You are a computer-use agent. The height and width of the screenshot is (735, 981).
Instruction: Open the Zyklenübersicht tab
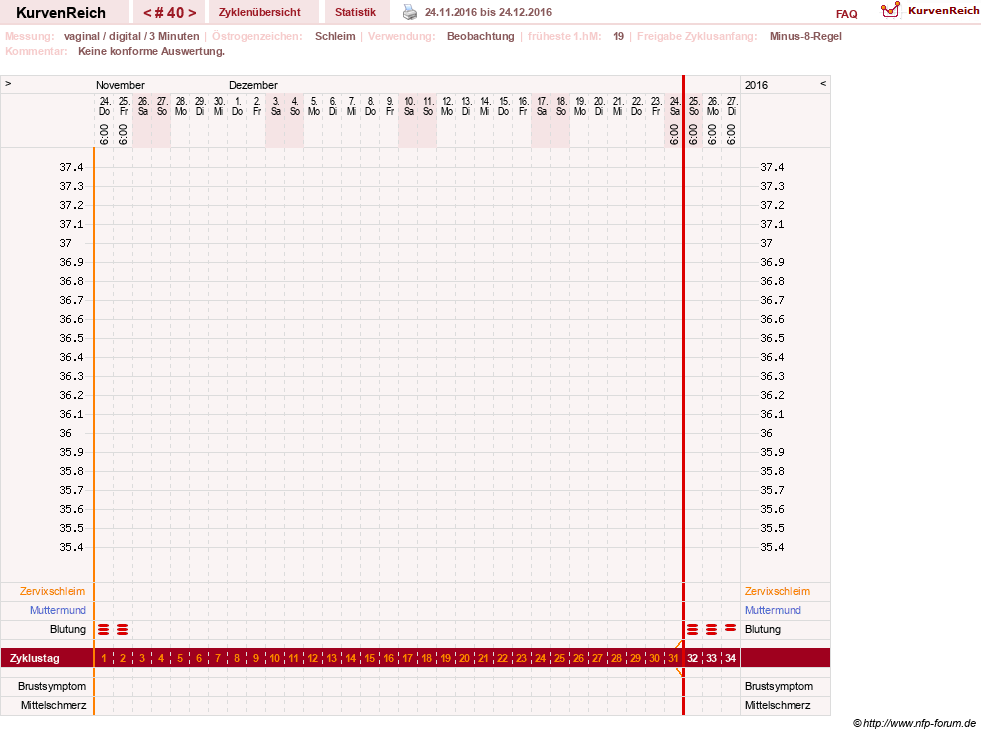260,12
